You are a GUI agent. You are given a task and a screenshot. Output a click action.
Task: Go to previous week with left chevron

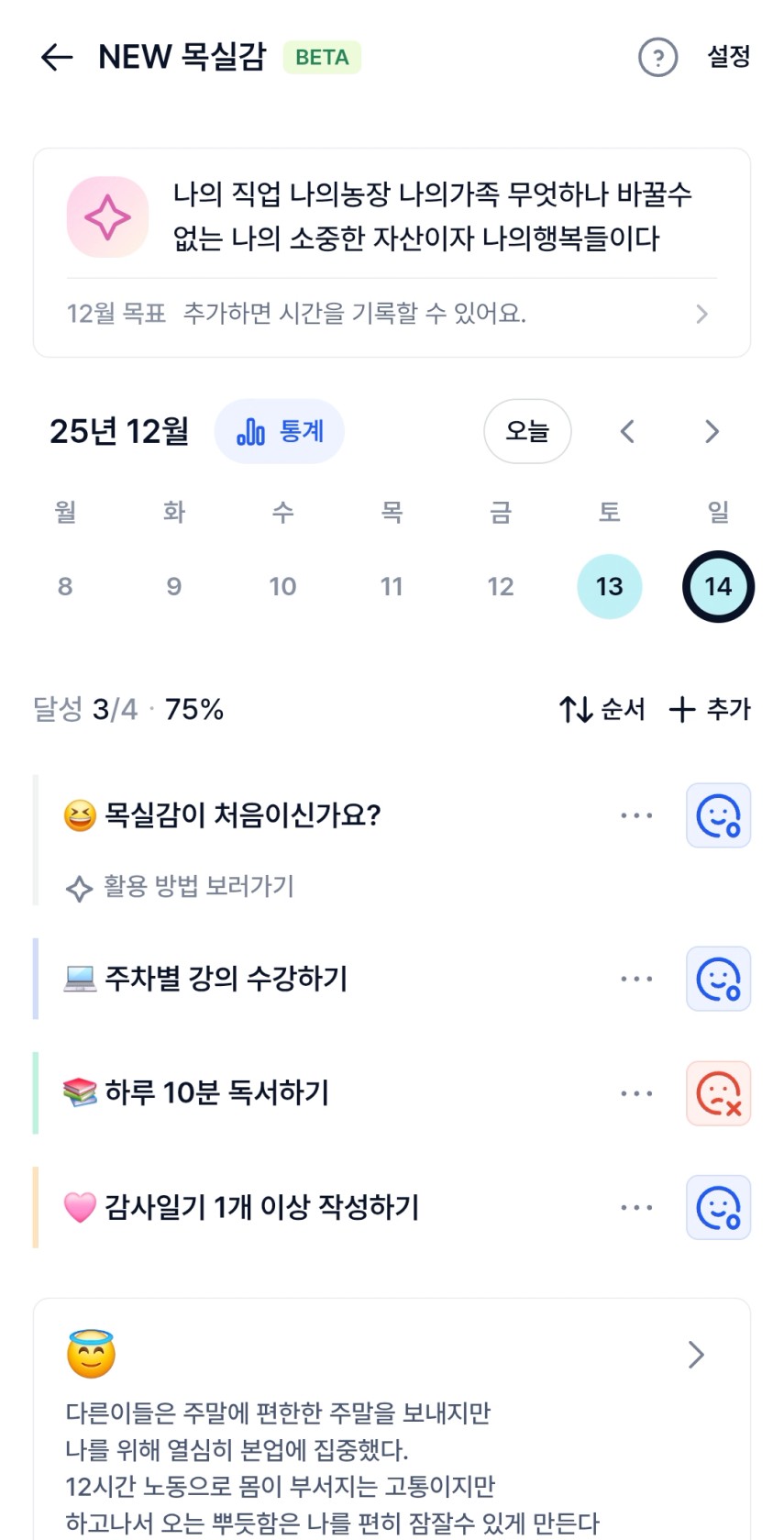[x=627, y=431]
